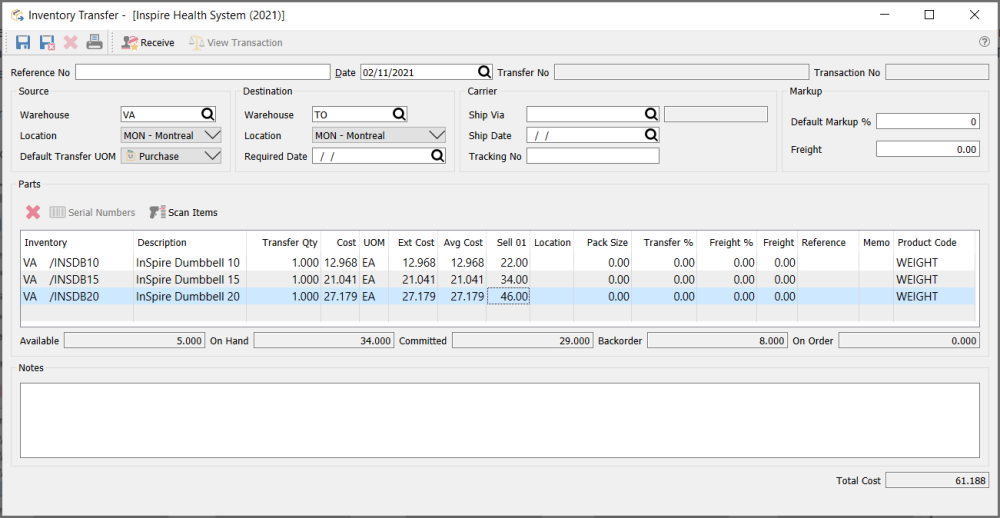Click the Required Date lookup magnifier

(437, 156)
